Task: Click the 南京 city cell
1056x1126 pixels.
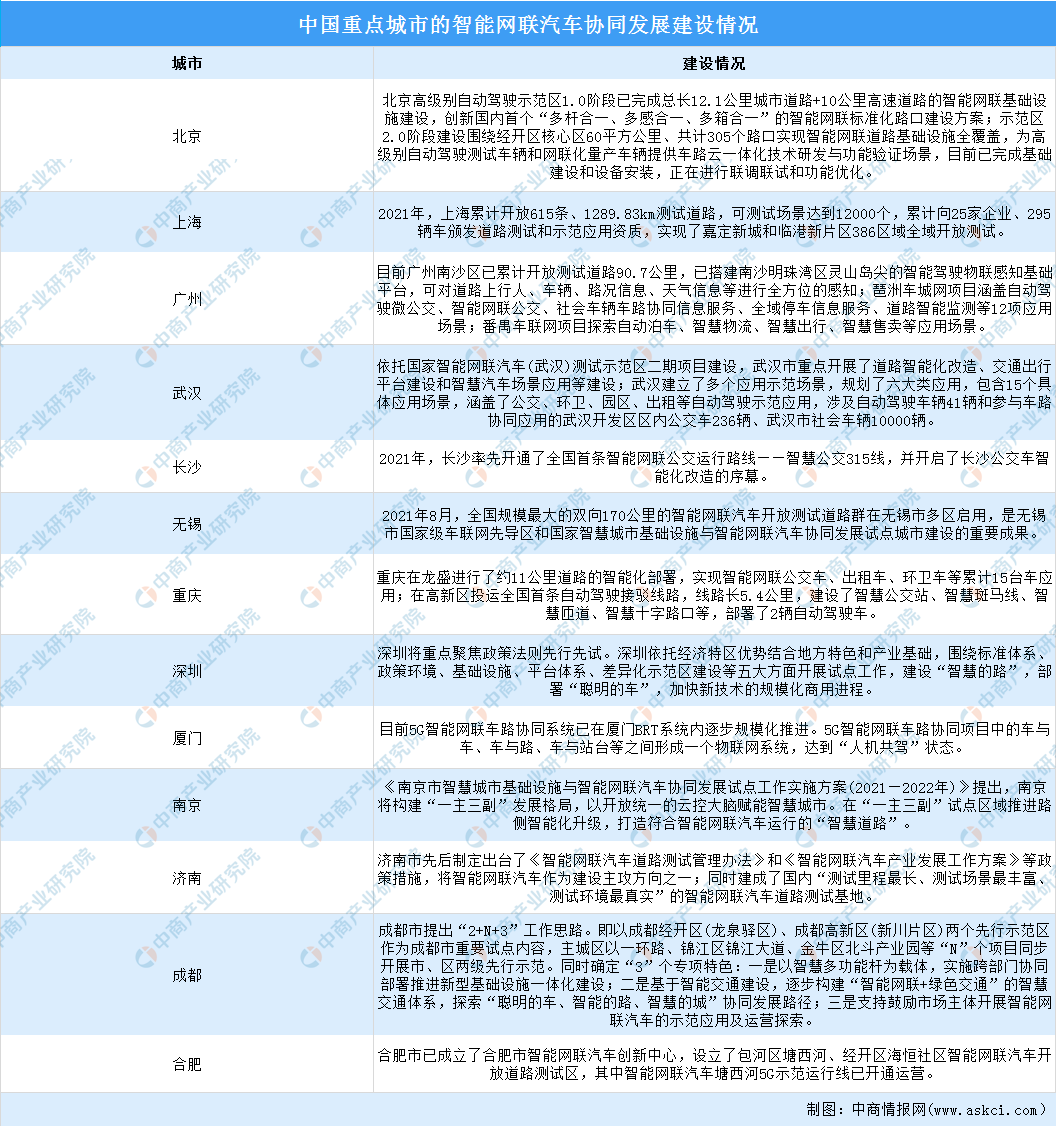Action: 187,805
